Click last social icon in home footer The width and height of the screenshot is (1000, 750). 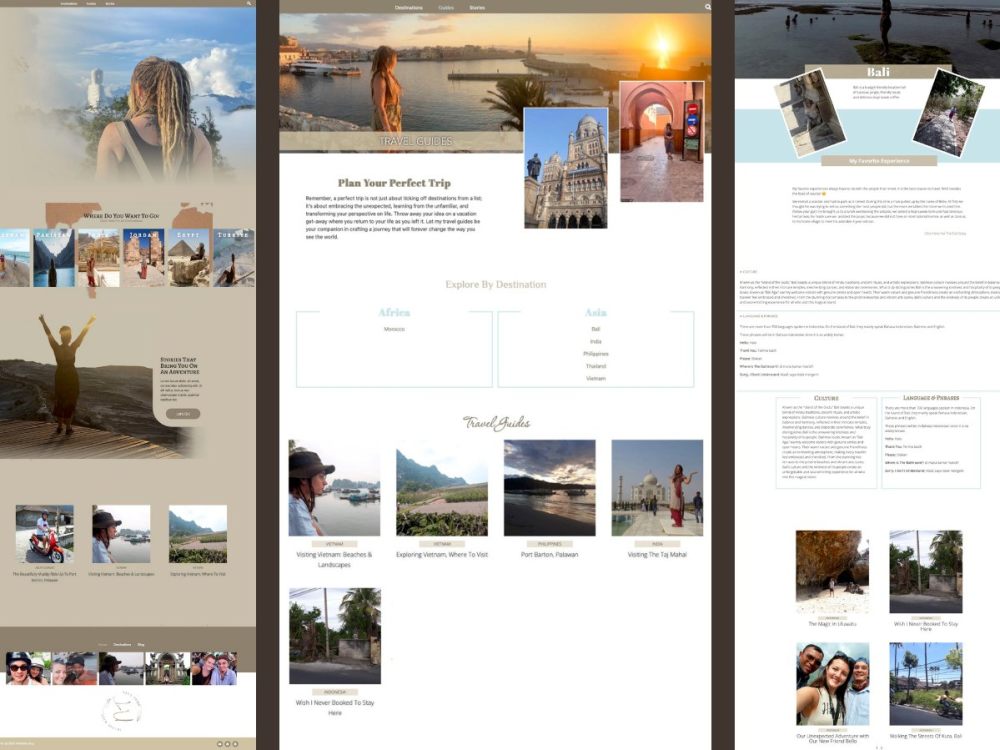pos(235,744)
